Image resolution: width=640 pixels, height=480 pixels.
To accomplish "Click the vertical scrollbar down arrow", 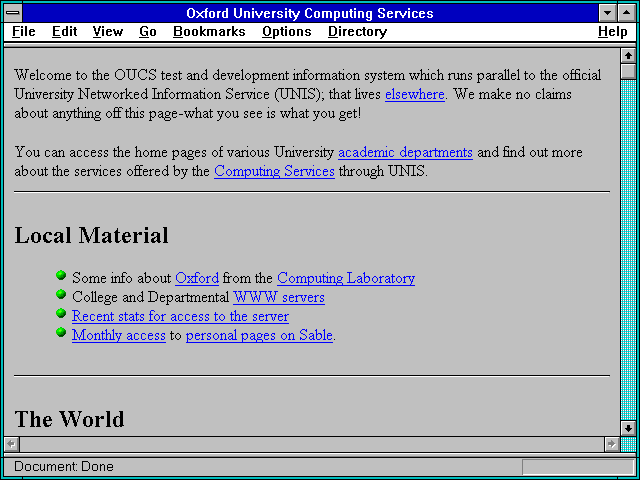I will coord(628,428).
